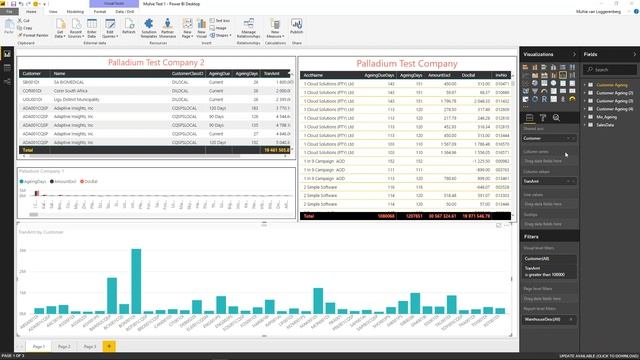Expand the Customer Ageing (3) table
Image resolution: width=640 pixels, height=360 pixels.
[x=585, y=101]
